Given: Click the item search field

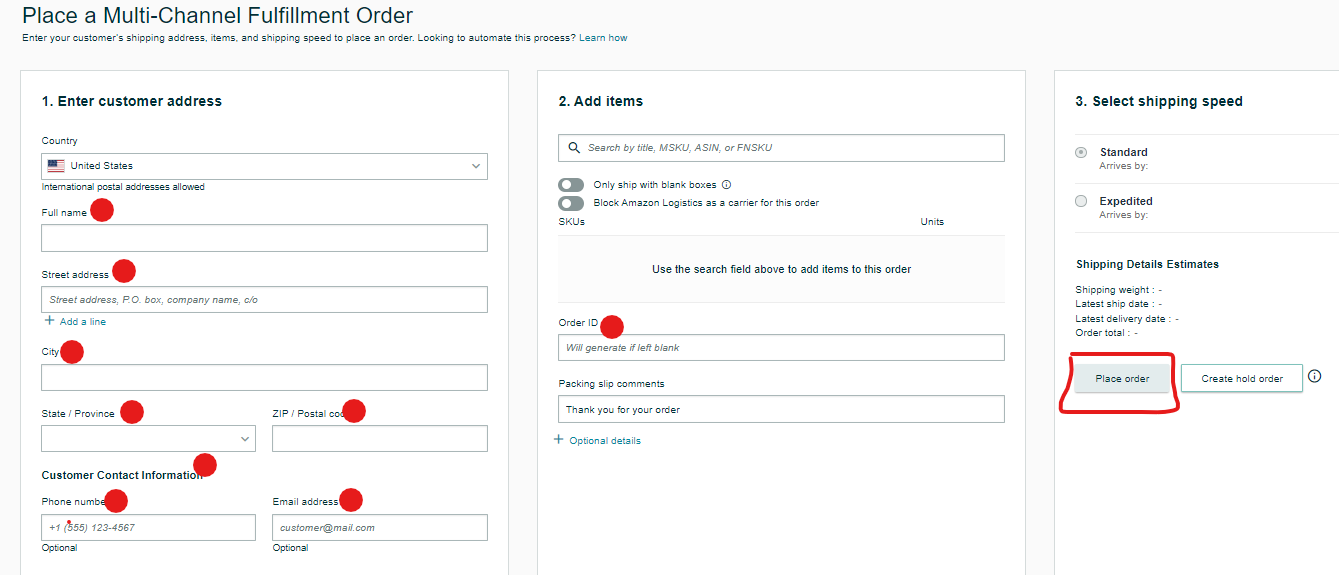Looking at the screenshot, I should click(x=781, y=148).
